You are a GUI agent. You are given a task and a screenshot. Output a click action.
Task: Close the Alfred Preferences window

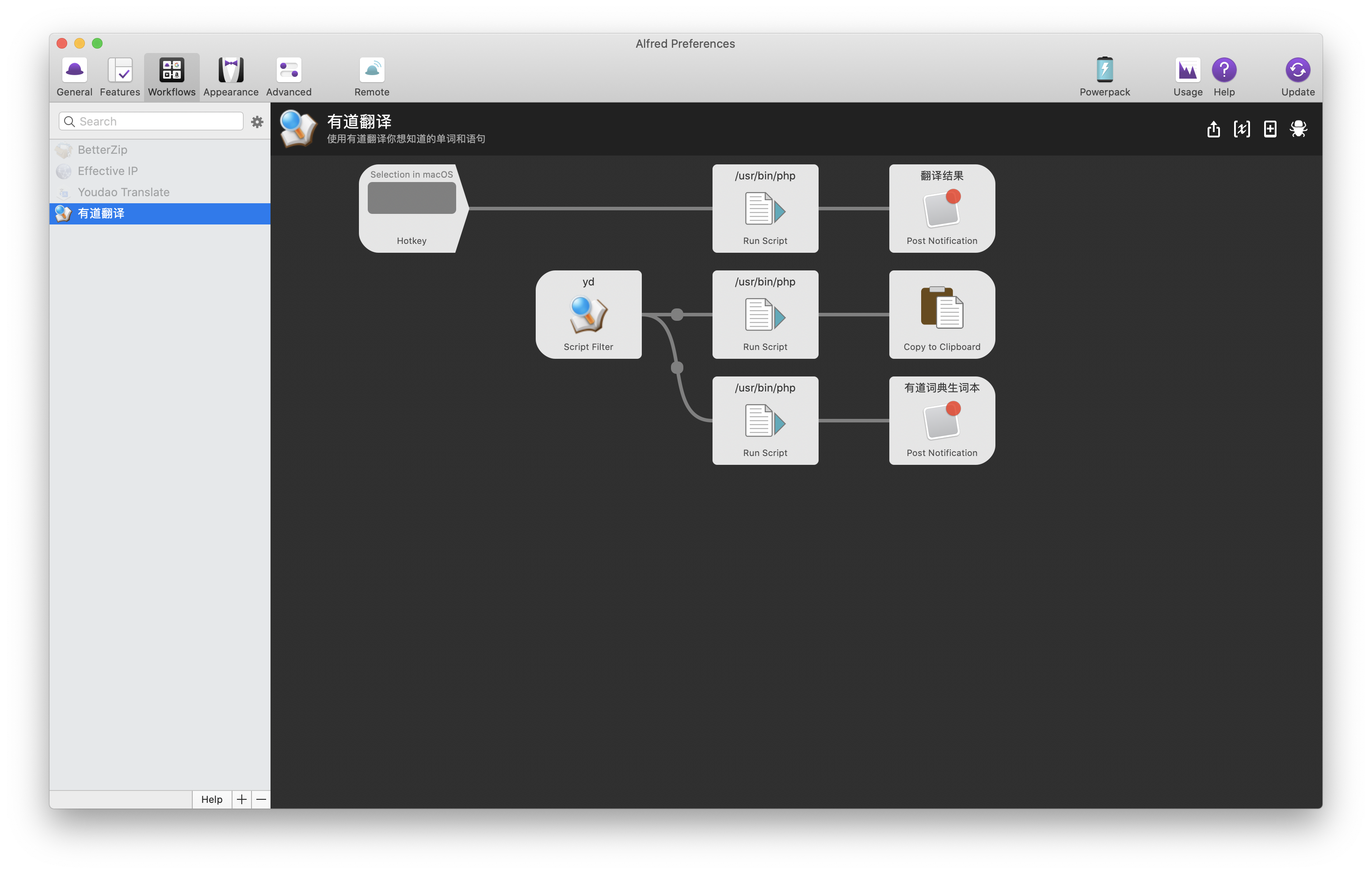pyautogui.click(x=62, y=43)
